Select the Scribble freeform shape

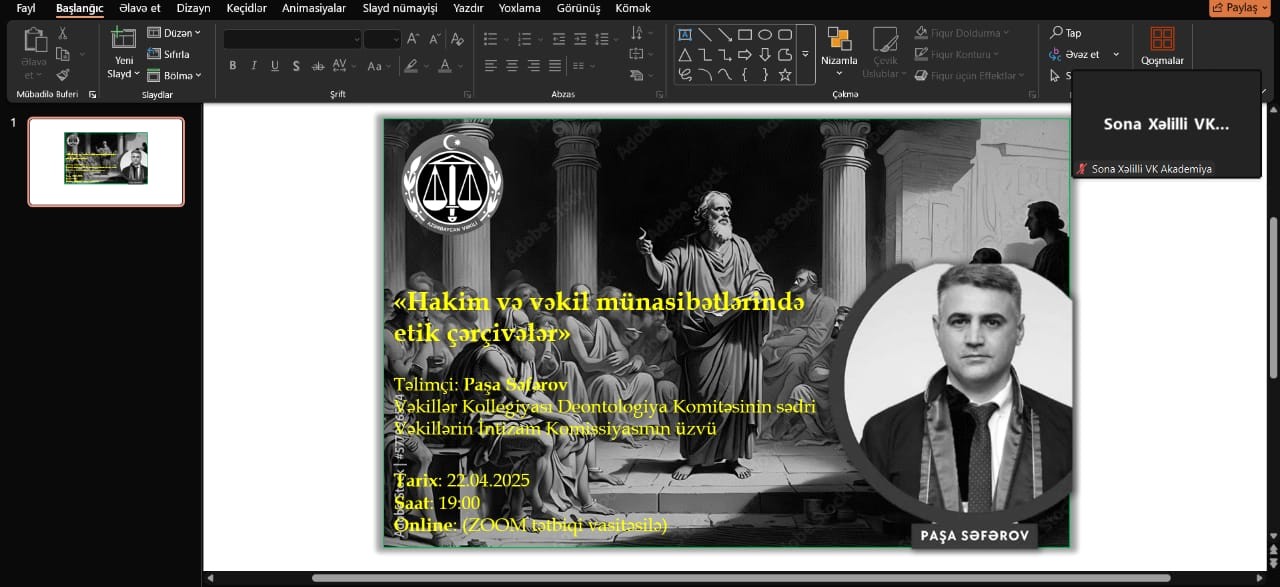[x=685, y=74]
